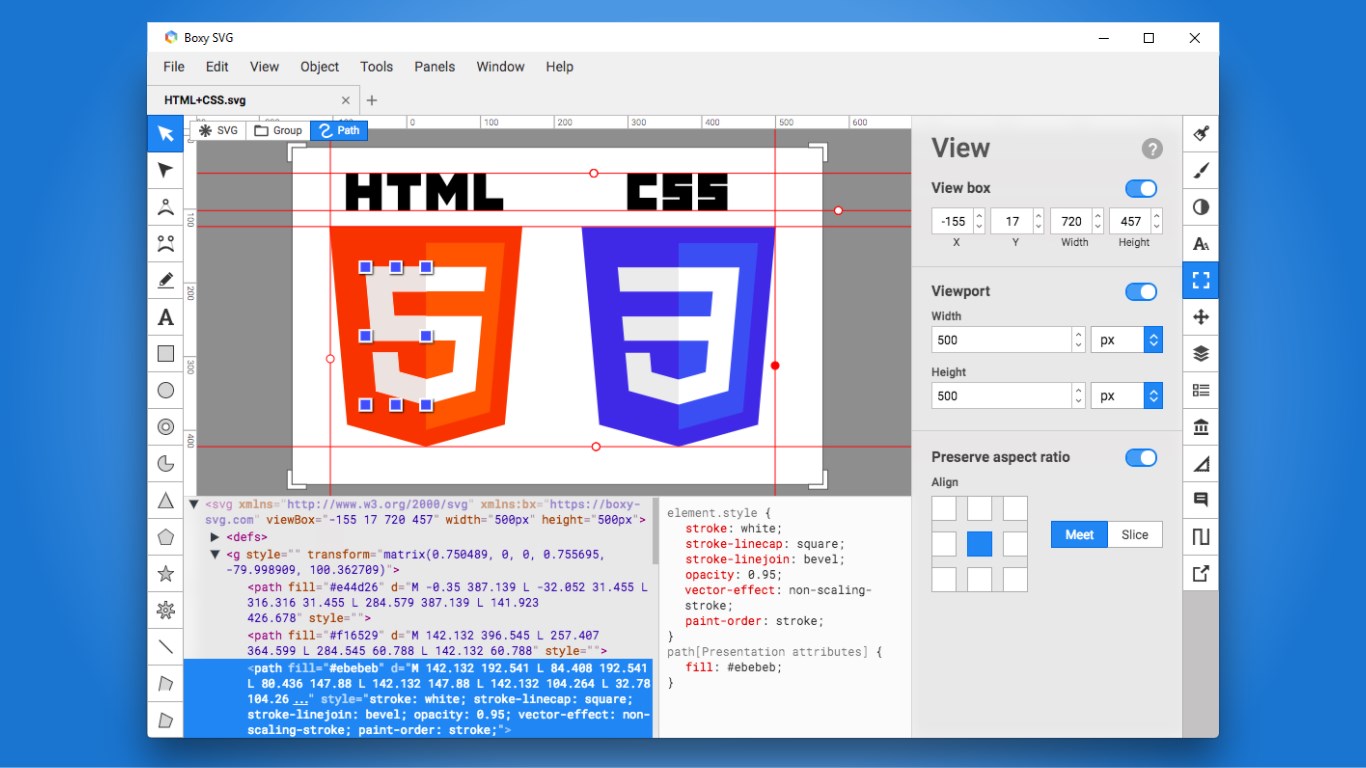
Task: Select the Text tool
Action: click(x=165, y=317)
